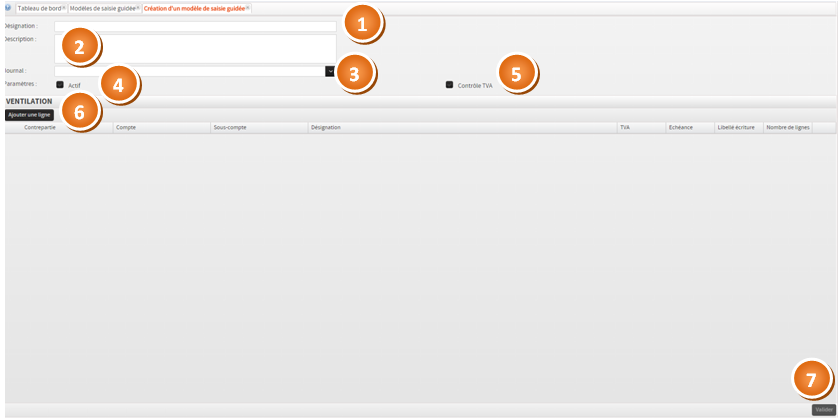Click the Libellé écriture column header

[x=739, y=127]
